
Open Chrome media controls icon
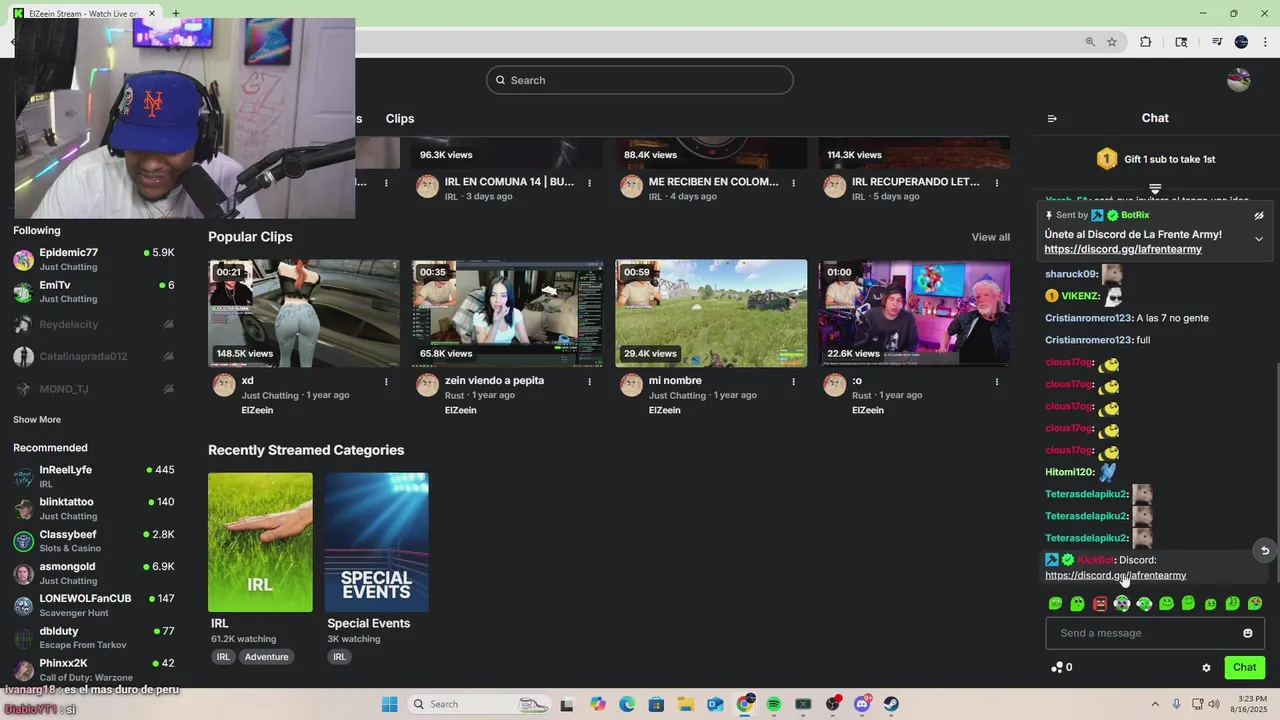(1216, 42)
